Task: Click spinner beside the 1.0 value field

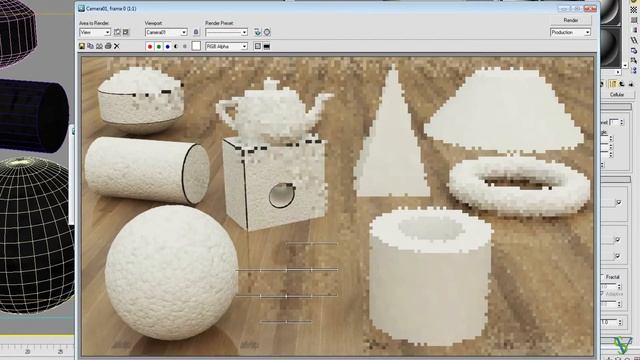Action: pos(620,322)
